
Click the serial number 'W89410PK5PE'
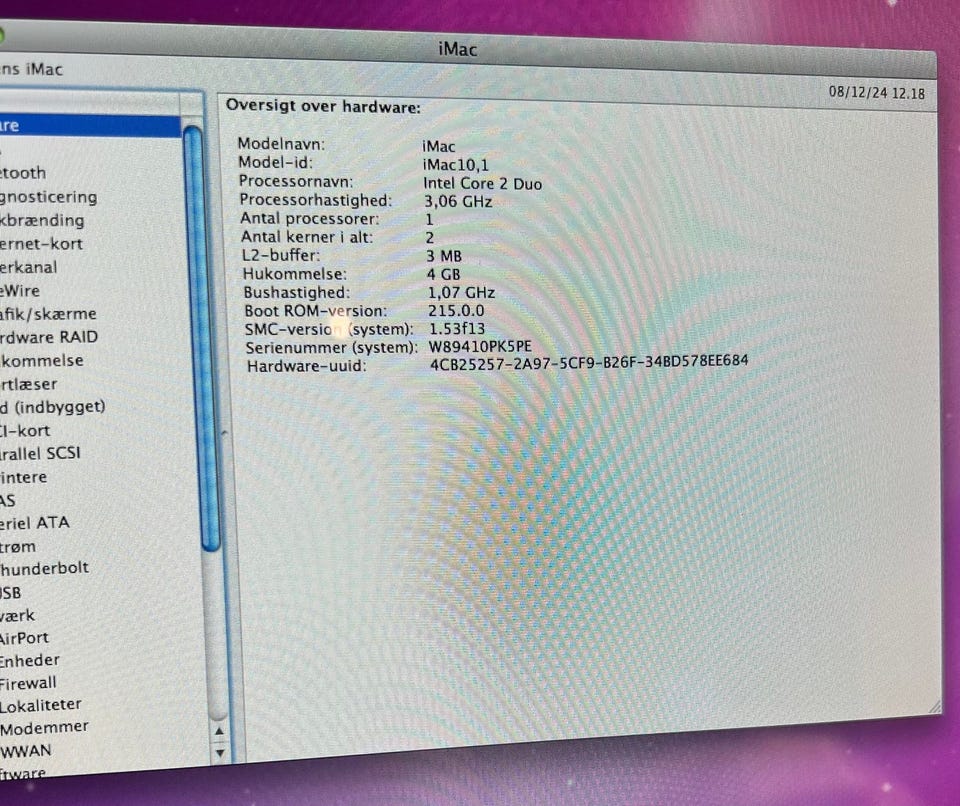click(480, 347)
